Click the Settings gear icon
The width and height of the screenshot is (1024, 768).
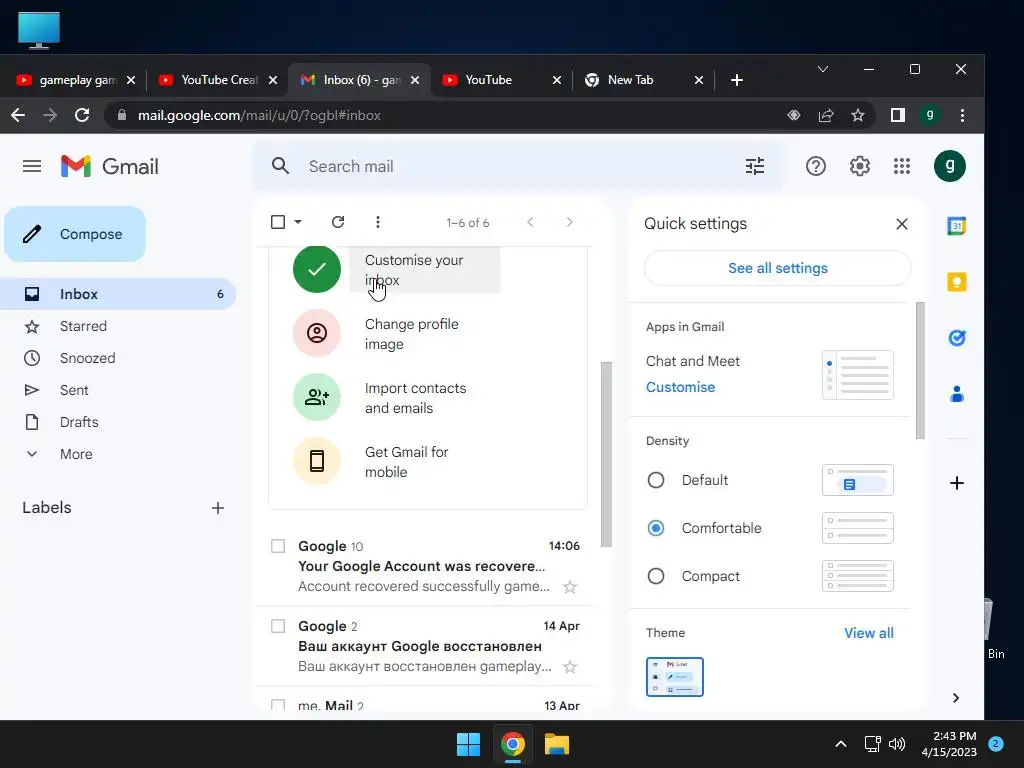(x=859, y=167)
